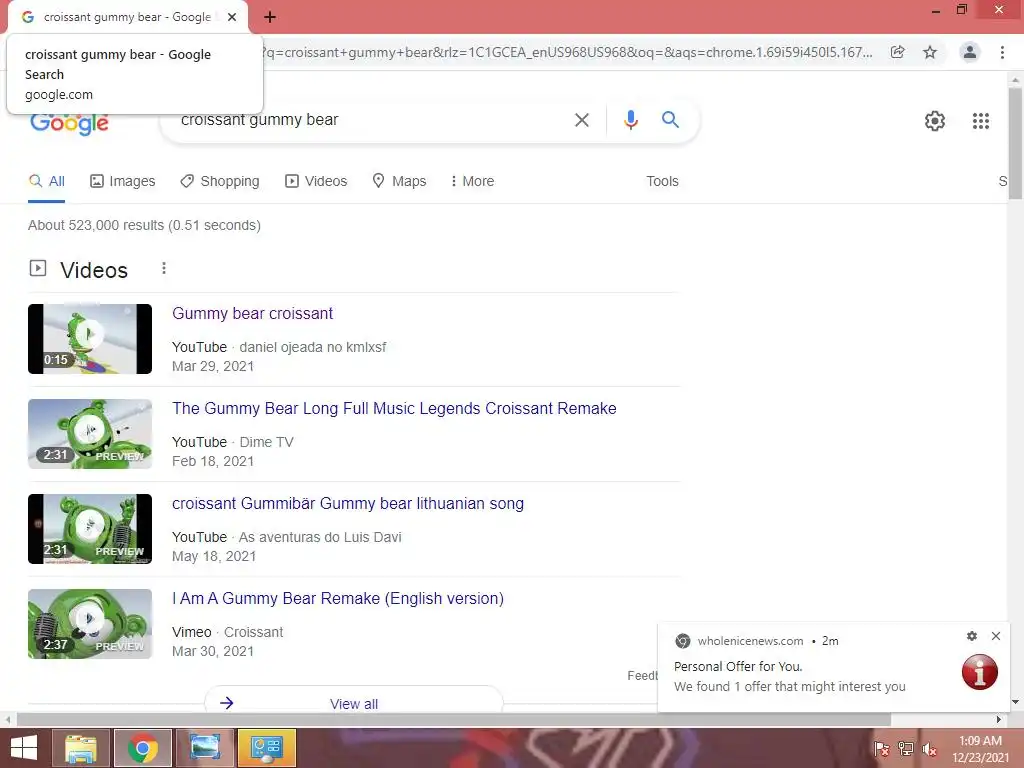Screen dimensions: 1024x768
Task: Open notification settings gear for wholenicenews.com
Action: (972, 636)
